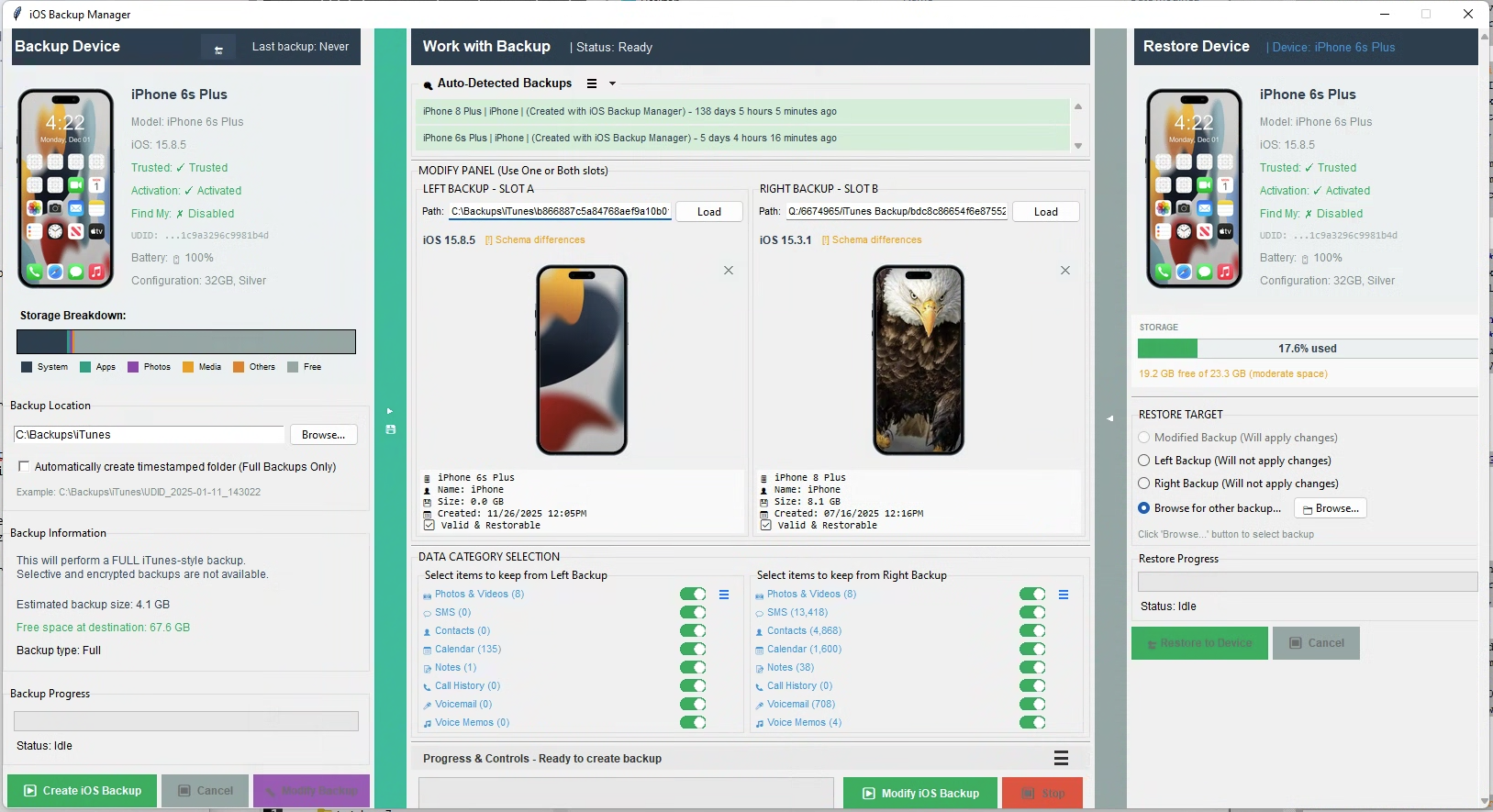Toggle Voicemail (708) in Right Backup
1493x812 pixels.
coord(1032,705)
